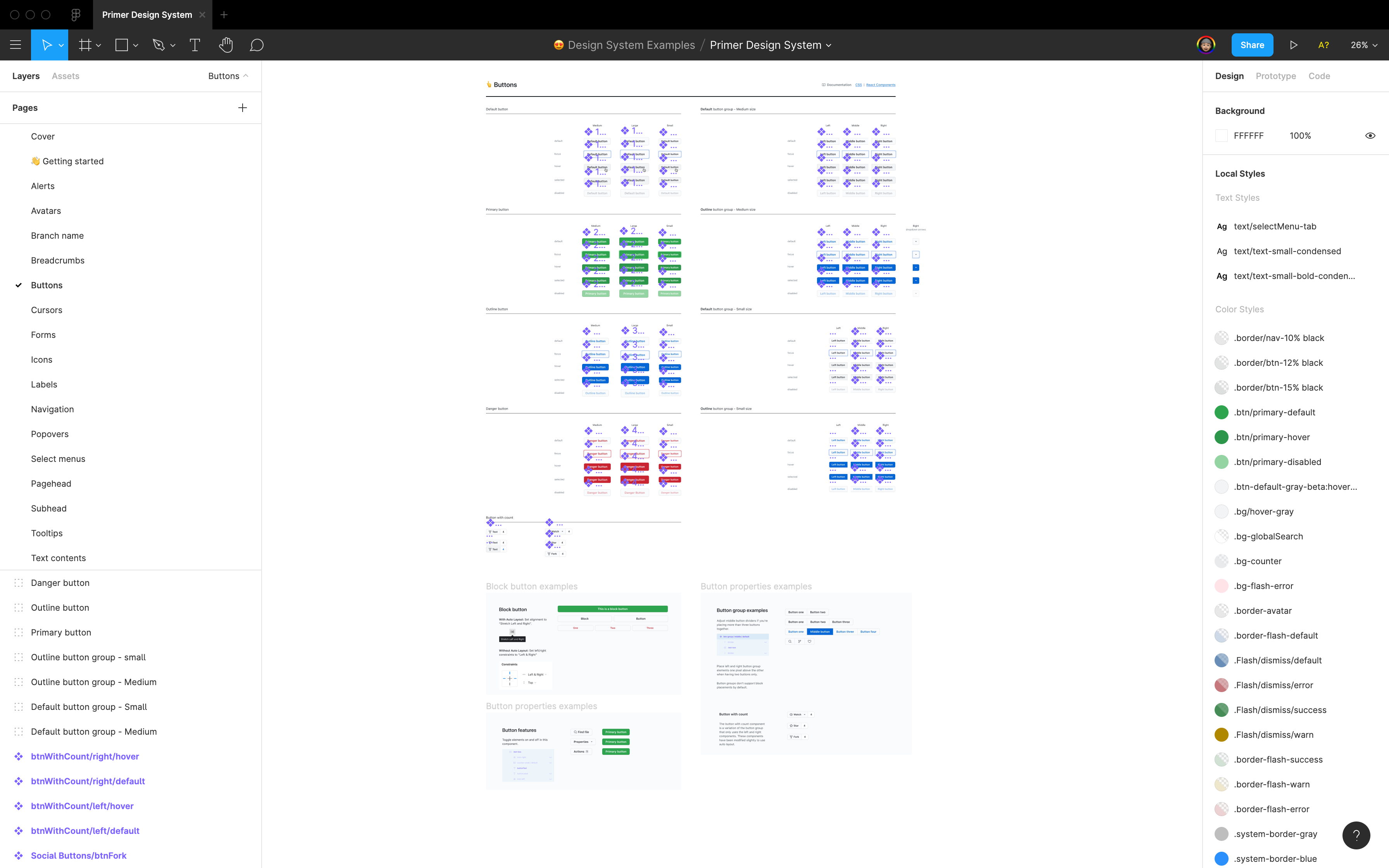Viewport: 1389px width, 868px height.
Task: Open the Comment tool
Action: point(257,45)
